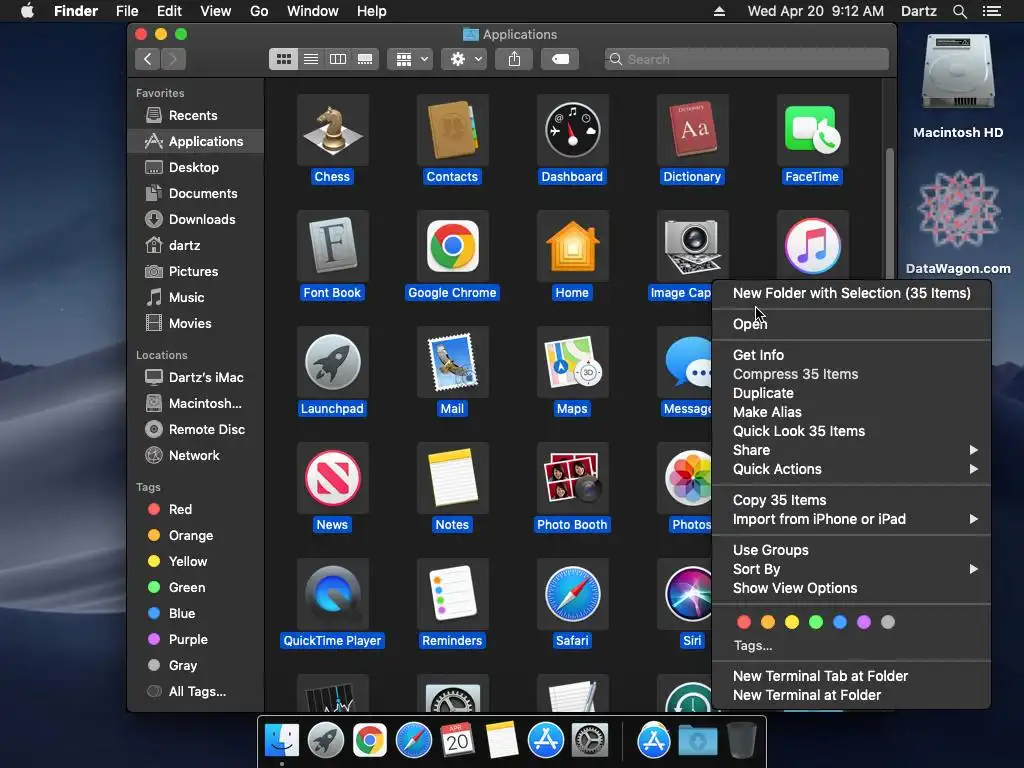The width and height of the screenshot is (1024, 768).
Task: Open Downloads in the sidebar
Action: tap(196, 219)
